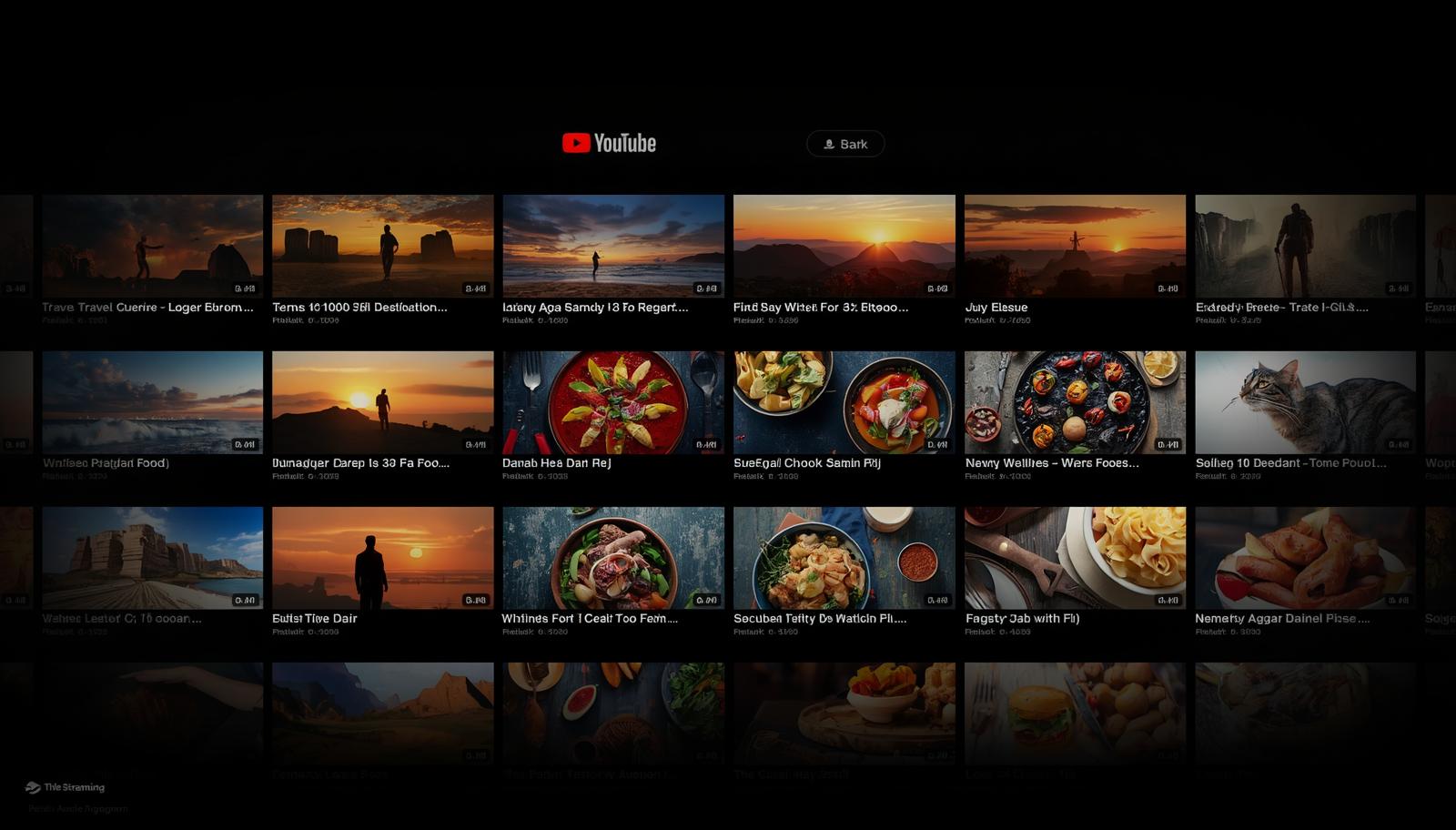Click the title "Wnflaeo Pratdarl Food)"
The height and width of the screenshot is (830, 1456).
[106, 463]
